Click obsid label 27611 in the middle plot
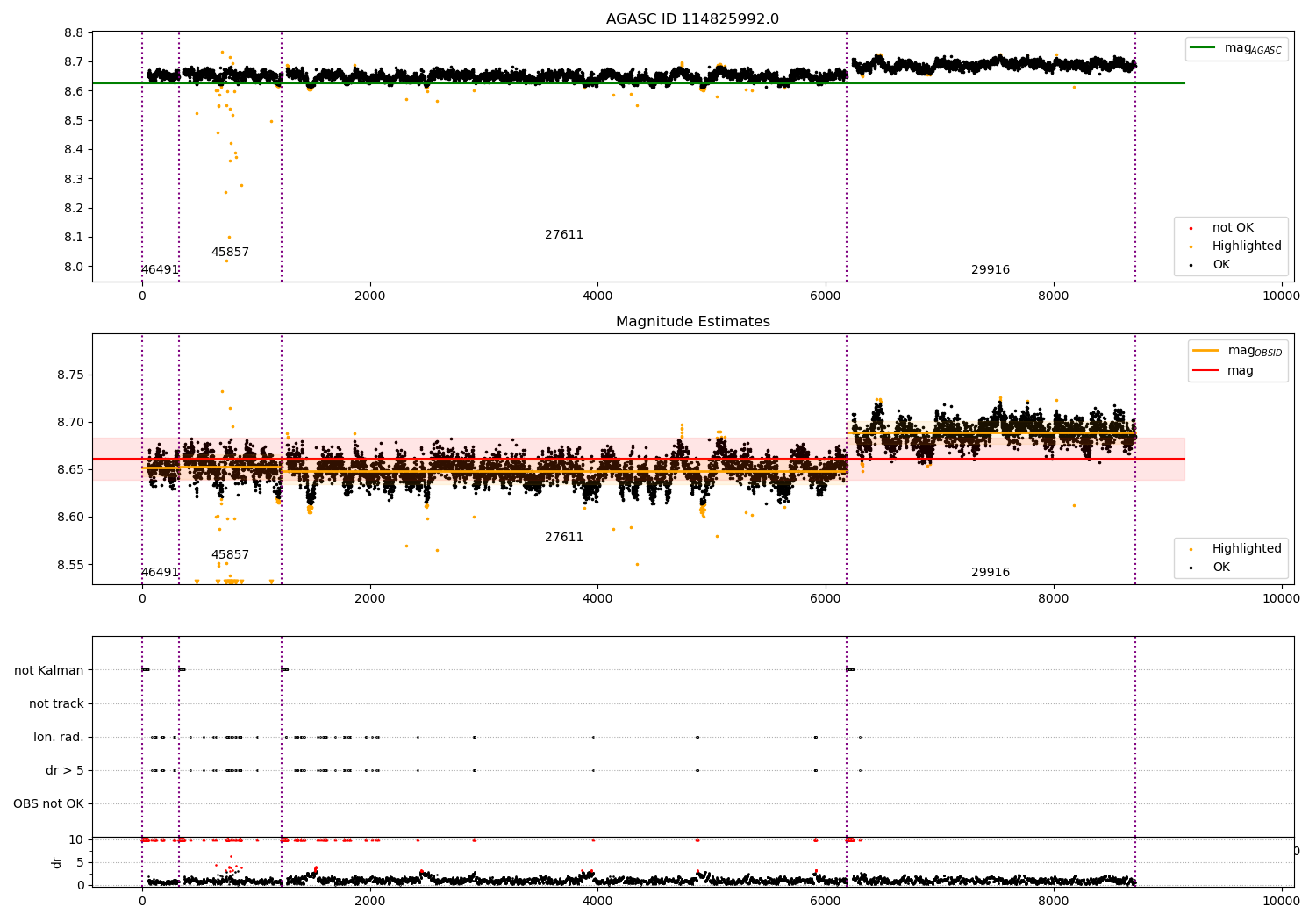Viewport: 1316px width, 921px height. [x=564, y=537]
